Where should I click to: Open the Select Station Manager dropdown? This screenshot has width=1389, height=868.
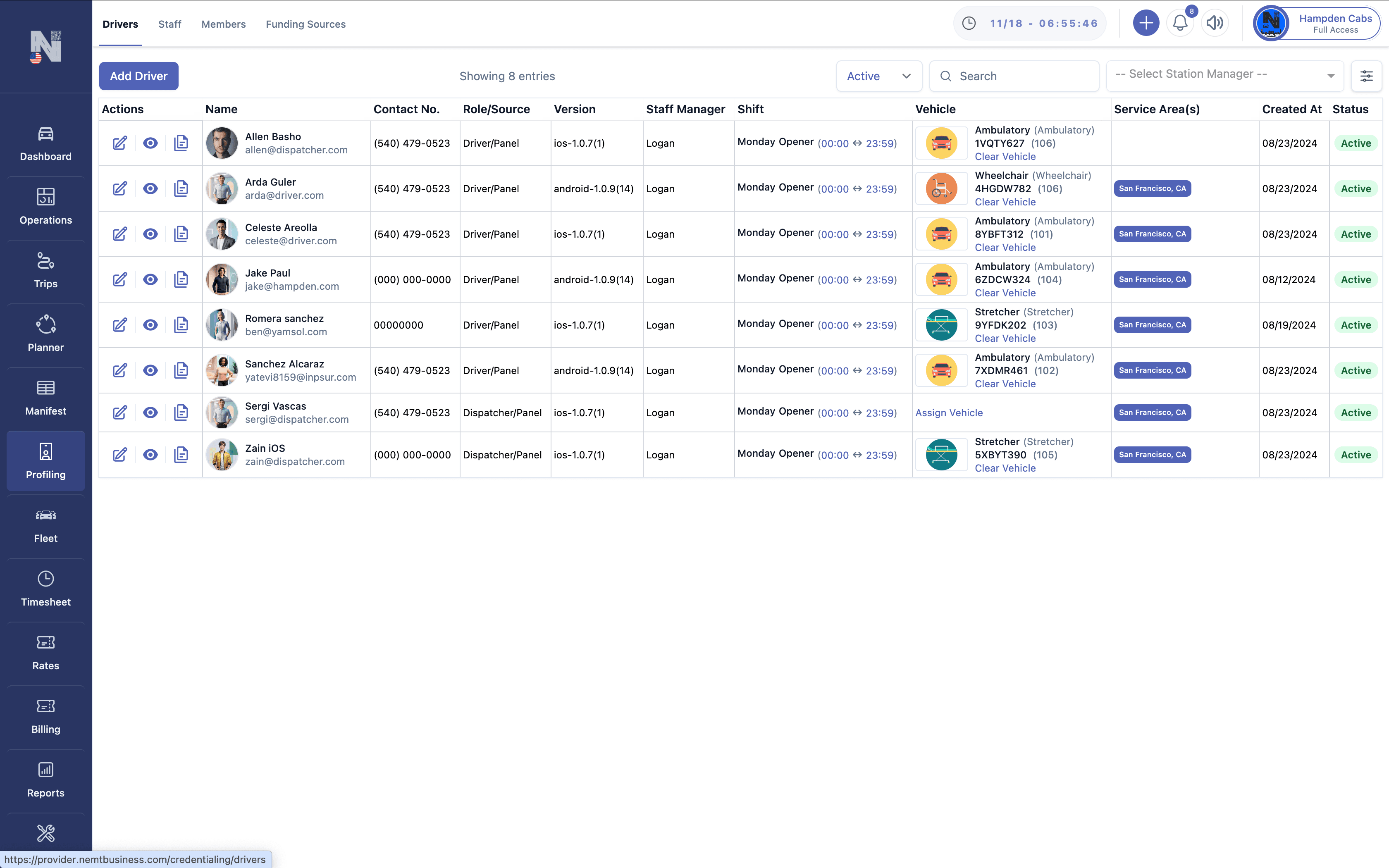pyautogui.click(x=1224, y=75)
